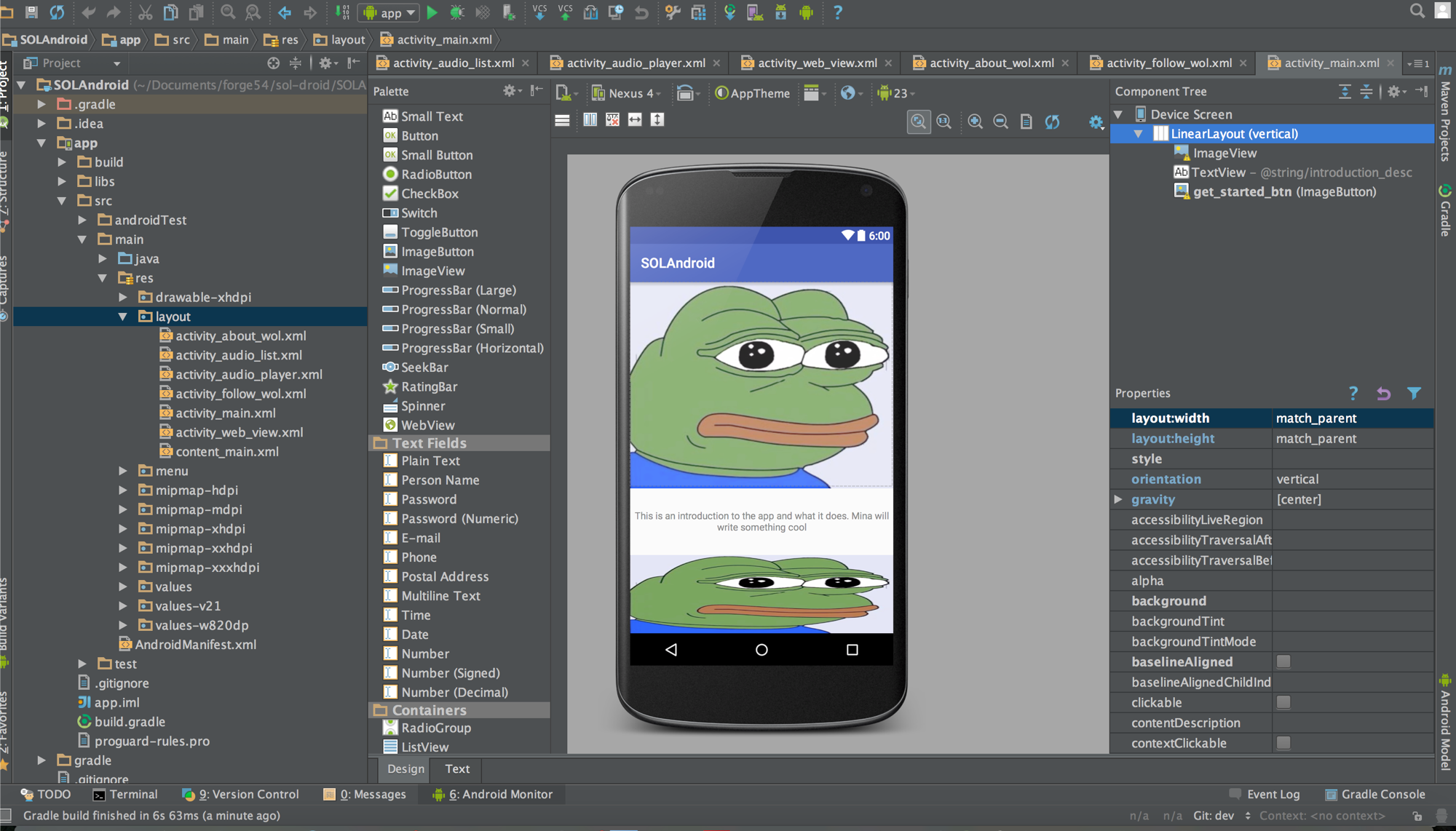Click the Clear all weights icon

point(612,119)
